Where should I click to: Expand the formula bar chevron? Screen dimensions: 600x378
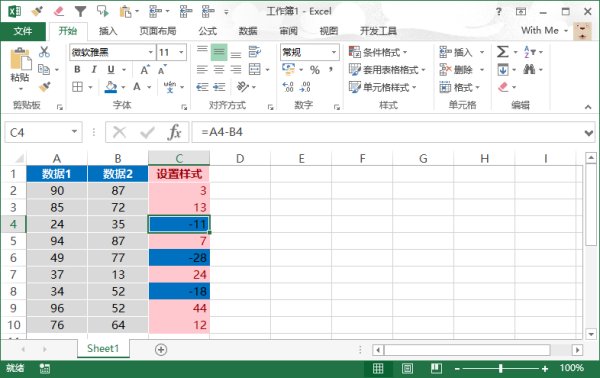click(x=589, y=133)
